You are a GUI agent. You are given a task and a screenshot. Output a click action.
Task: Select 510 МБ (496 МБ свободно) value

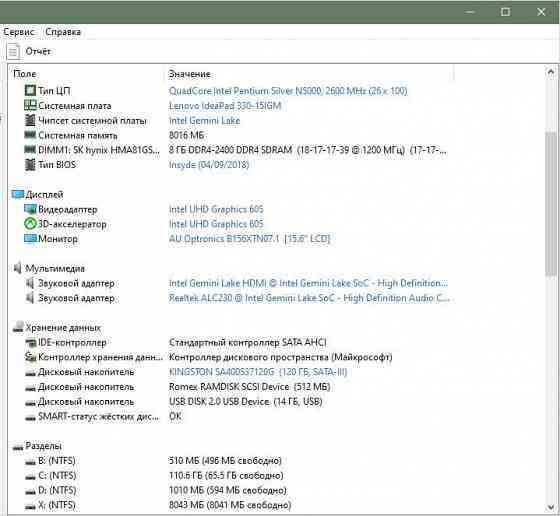[225, 461]
